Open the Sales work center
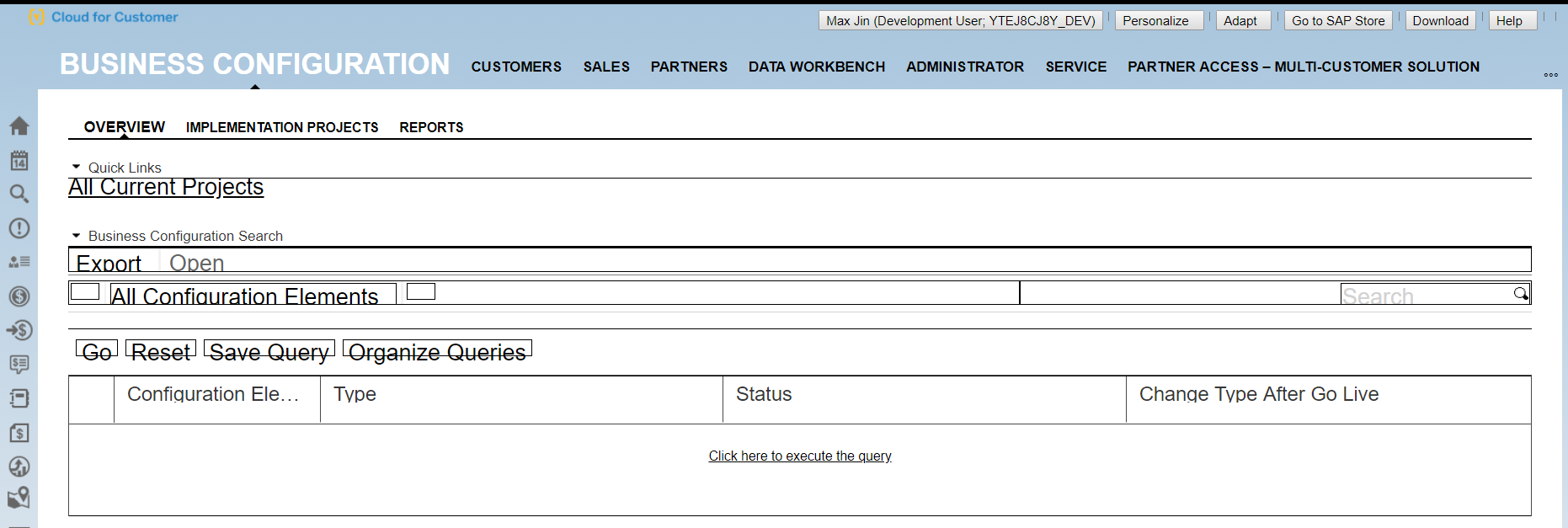 pyautogui.click(x=606, y=67)
